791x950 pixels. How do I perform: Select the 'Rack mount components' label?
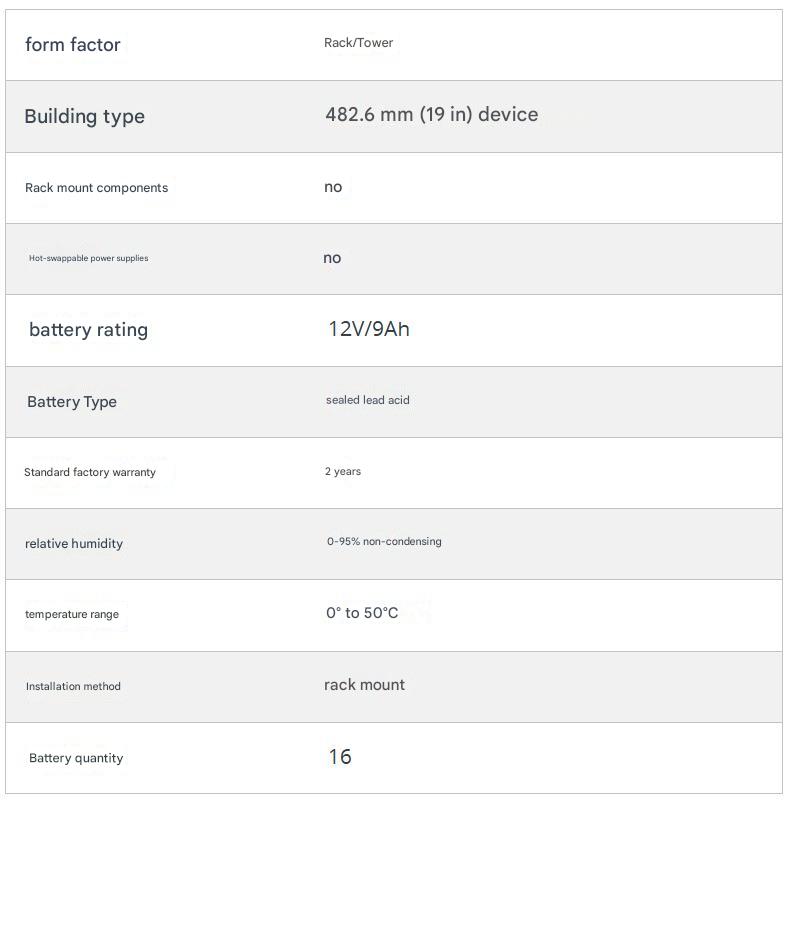(x=96, y=188)
